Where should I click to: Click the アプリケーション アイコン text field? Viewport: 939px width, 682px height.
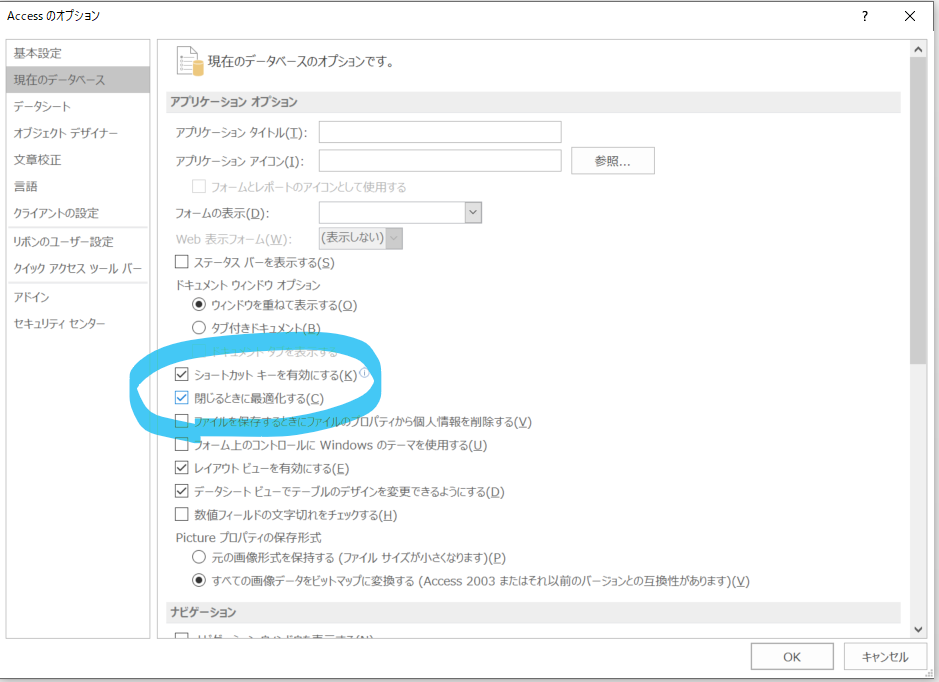click(x=440, y=160)
